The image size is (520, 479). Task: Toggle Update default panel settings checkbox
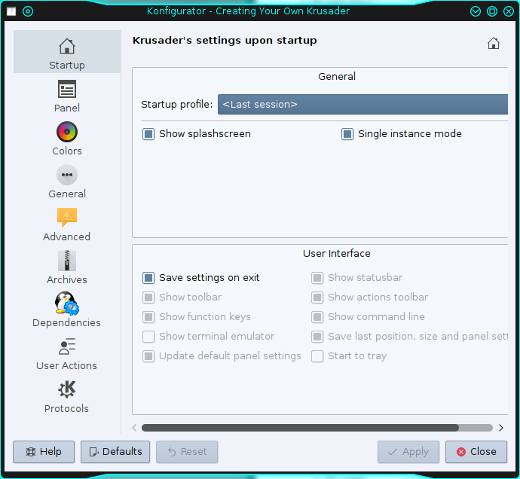click(148, 356)
